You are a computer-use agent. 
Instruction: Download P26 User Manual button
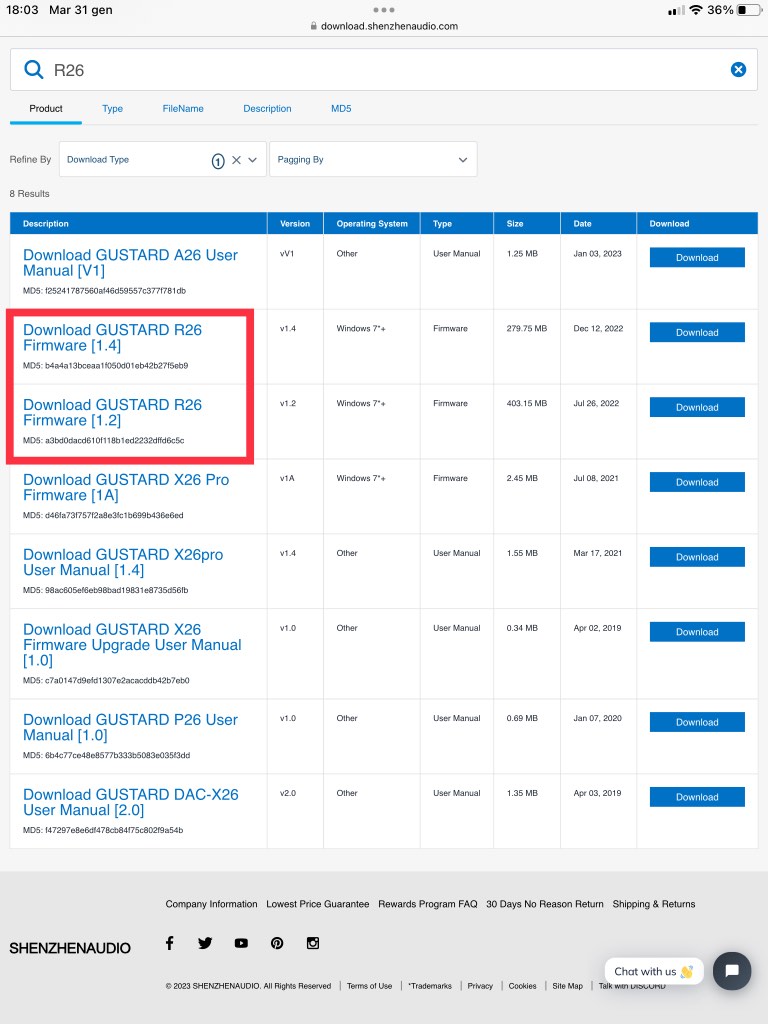[x=697, y=722]
